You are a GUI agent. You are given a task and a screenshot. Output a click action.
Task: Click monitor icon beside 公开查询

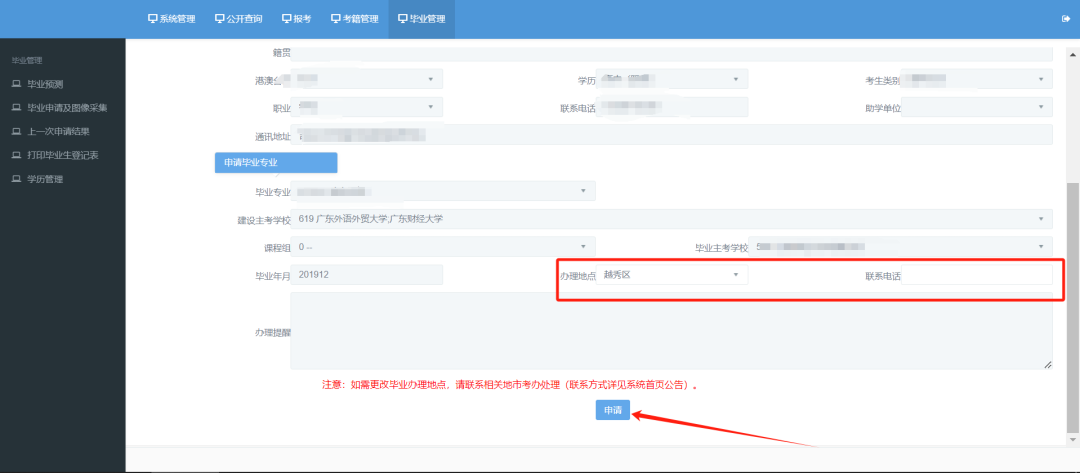[220, 19]
